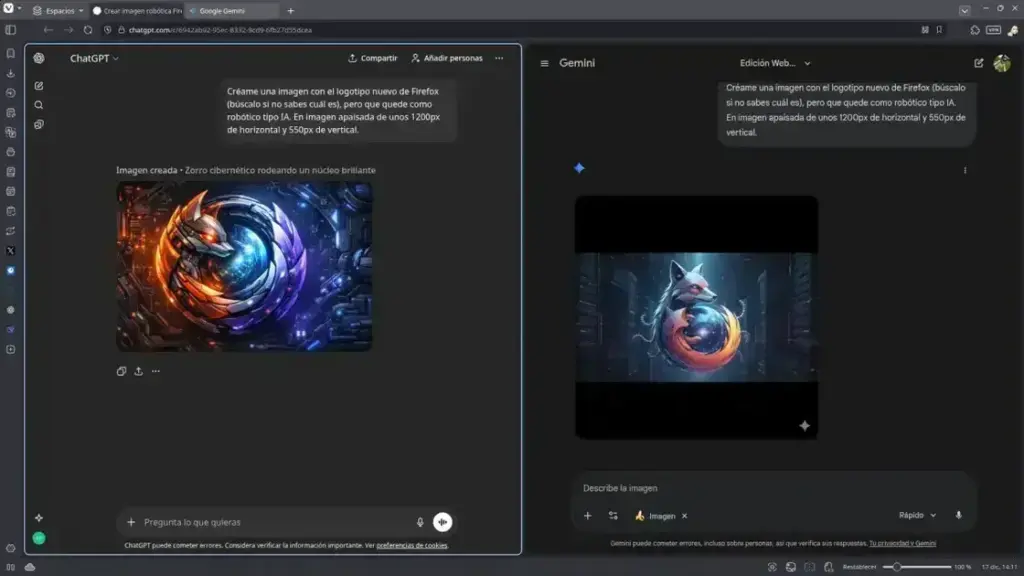Open Vivaldi settings gear in the sidebar
1024x576 pixels.
pos(10,549)
